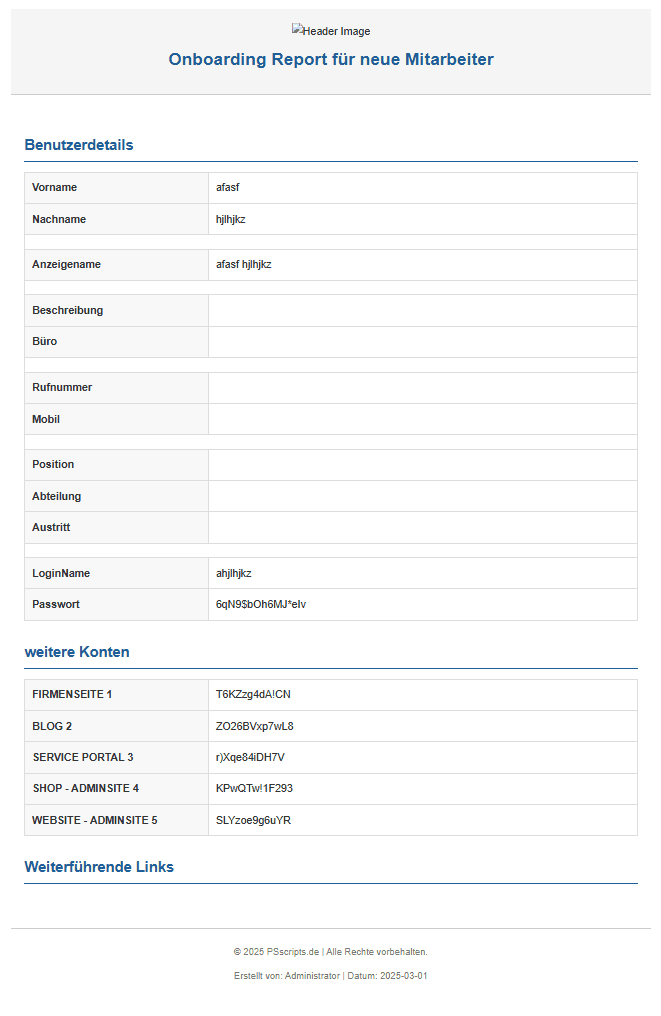Select the Passwort value text
The height and width of the screenshot is (1016, 661).
coord(261,605)
